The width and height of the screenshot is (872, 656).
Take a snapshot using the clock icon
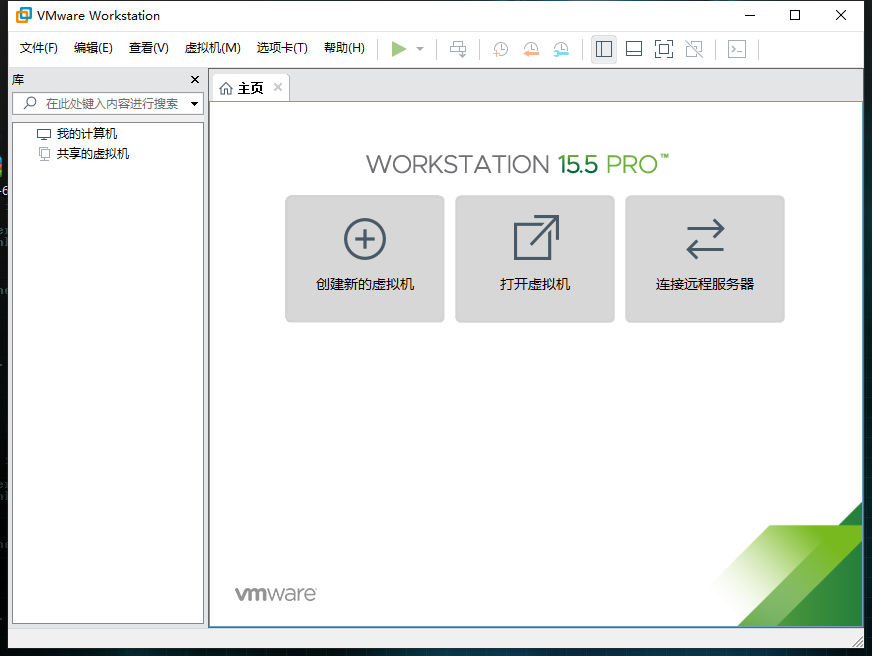(500, 48)
